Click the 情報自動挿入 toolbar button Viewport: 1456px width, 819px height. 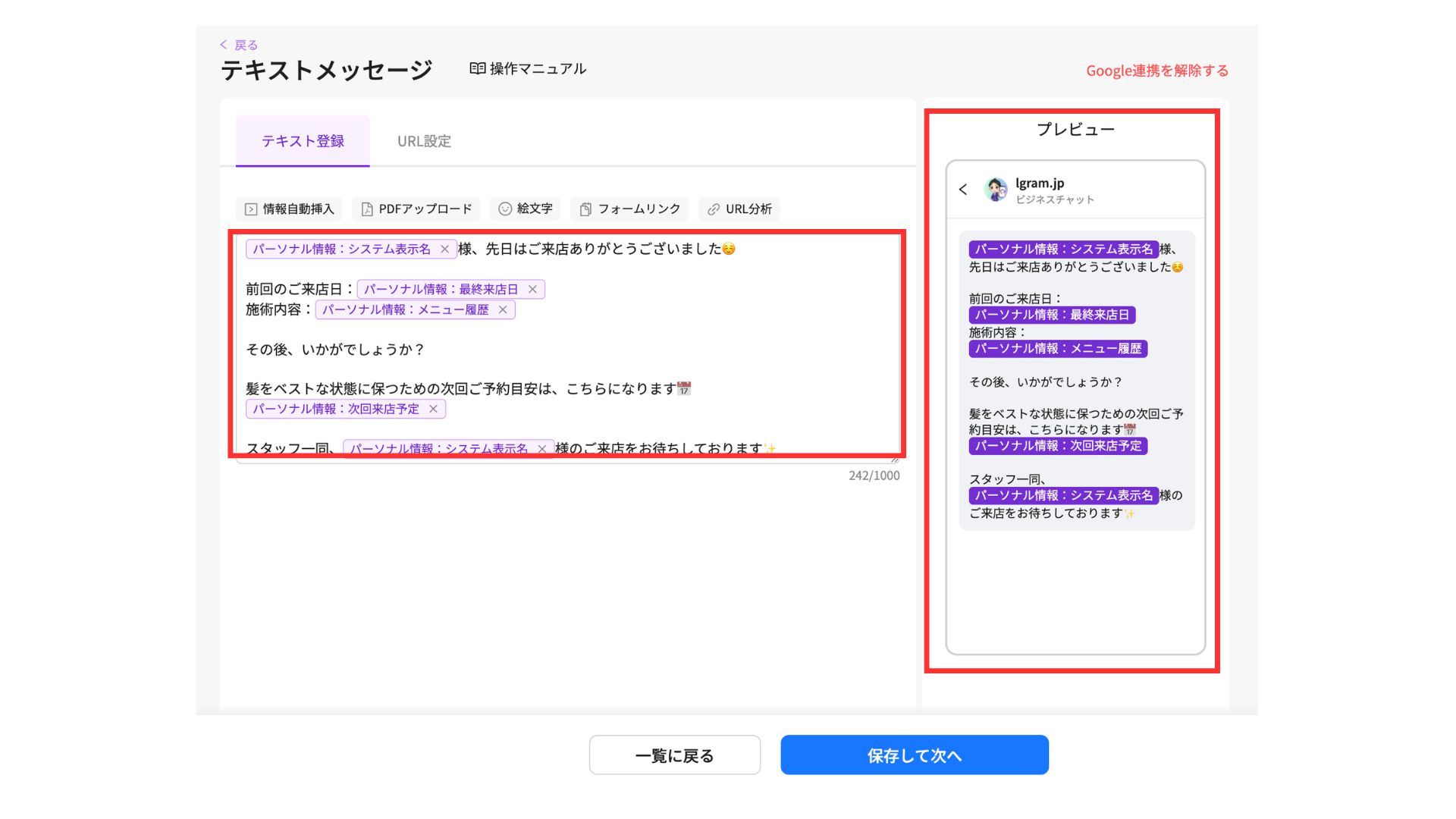point(289,209)
